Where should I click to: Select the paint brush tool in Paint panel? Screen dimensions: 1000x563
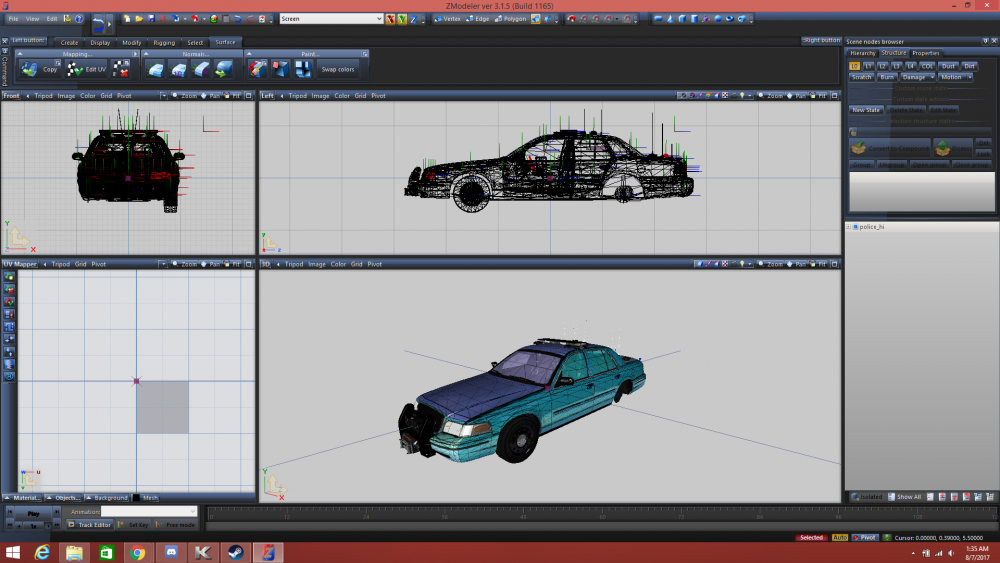(257, 69)
